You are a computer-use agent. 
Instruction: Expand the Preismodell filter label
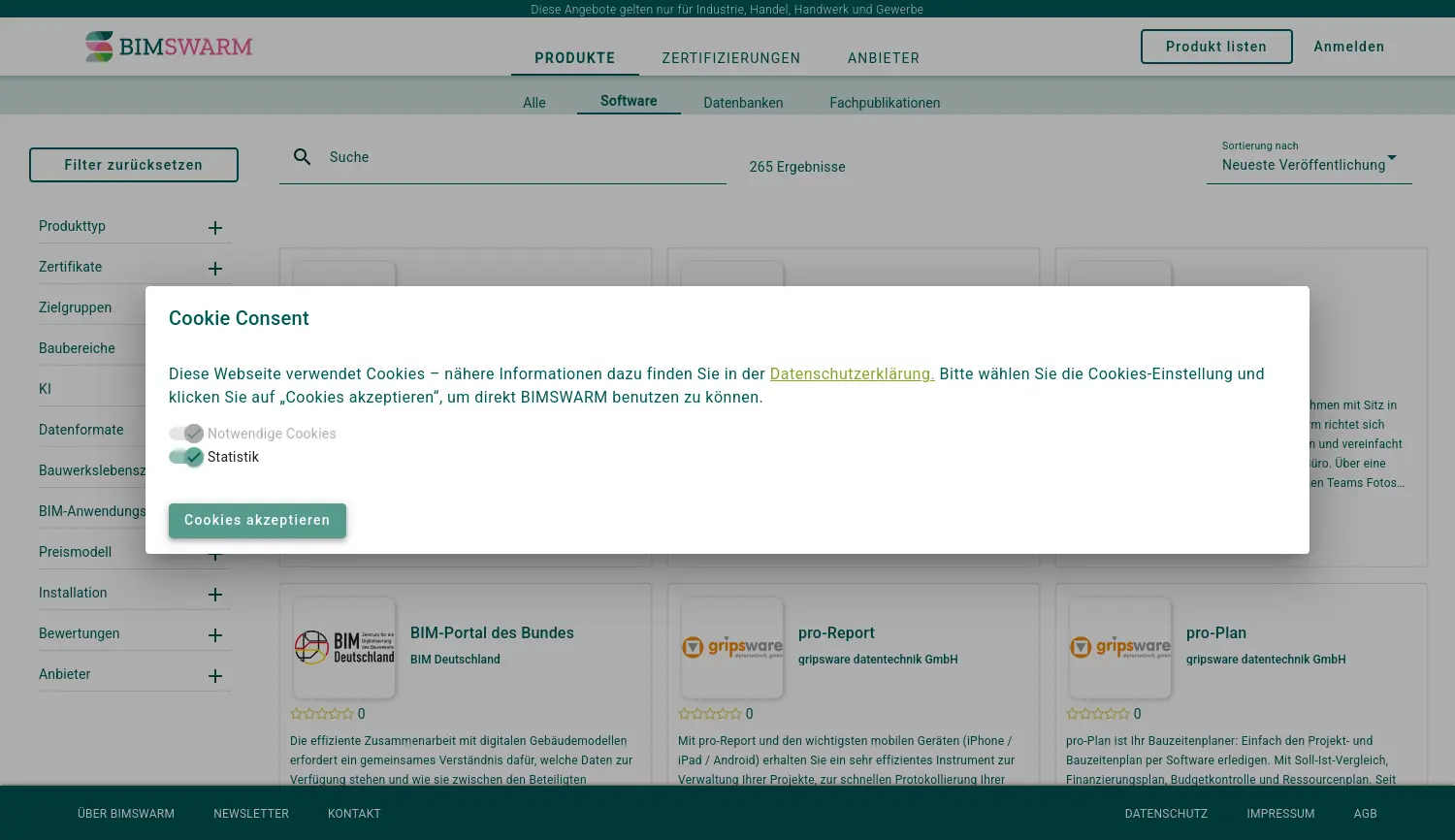[x=75, y=552]
